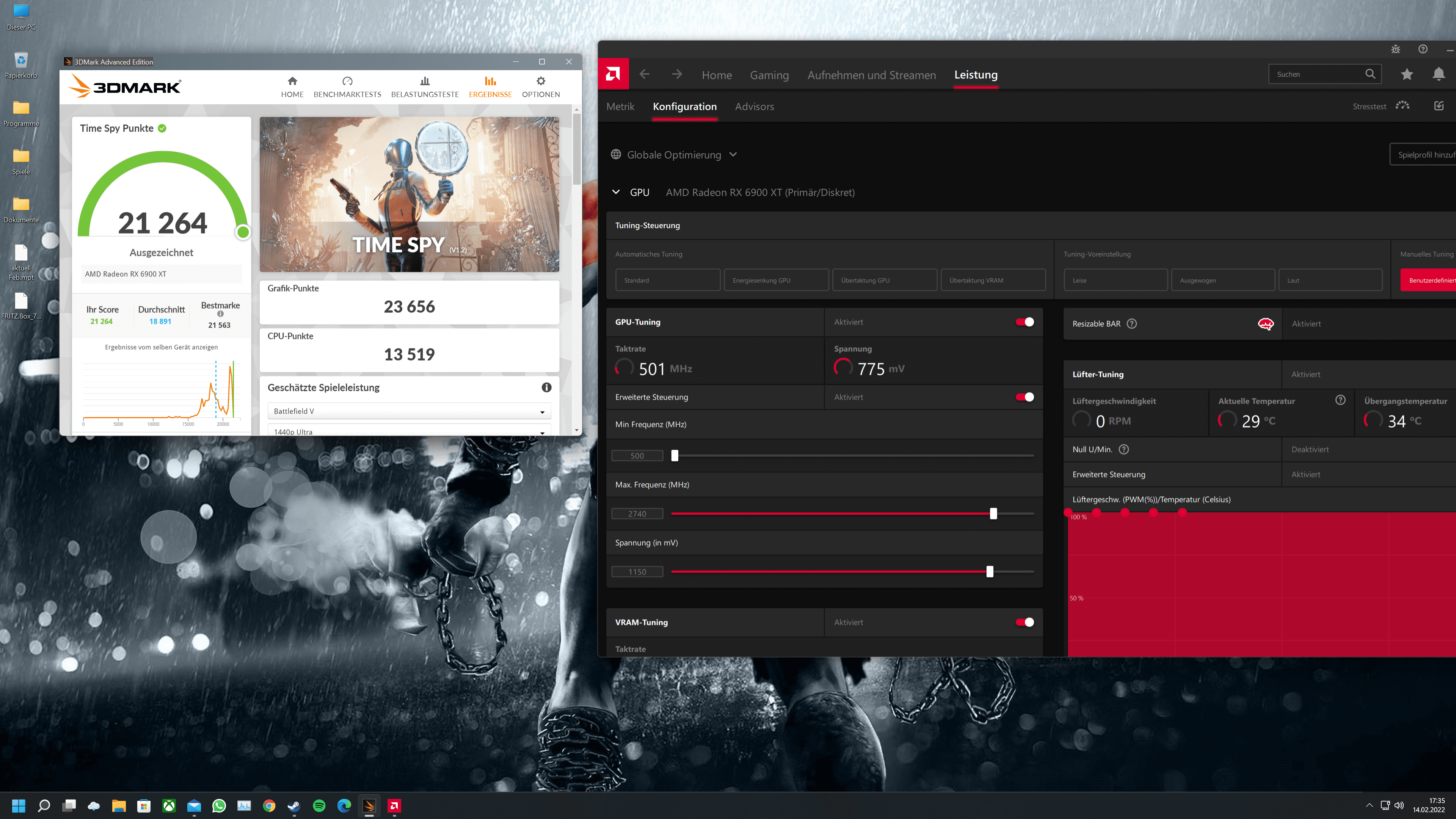This screenshot has width=1456, height=819.
Task: Click the Max. Frequenz 2740 value field
Action: [637, 514]
